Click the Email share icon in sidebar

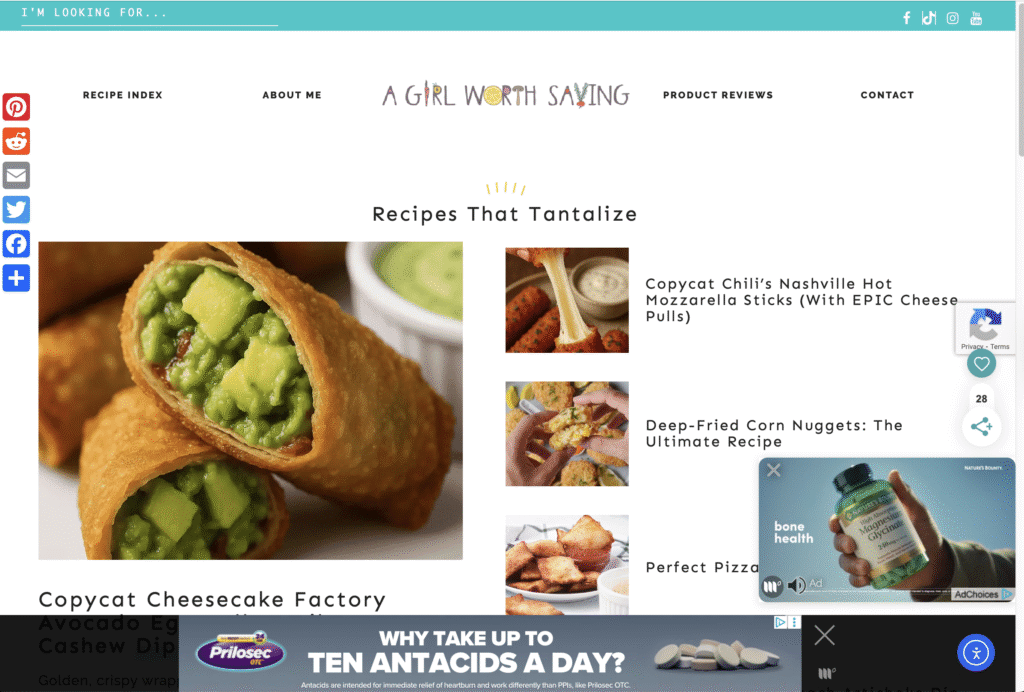click(x=16, y=176)
